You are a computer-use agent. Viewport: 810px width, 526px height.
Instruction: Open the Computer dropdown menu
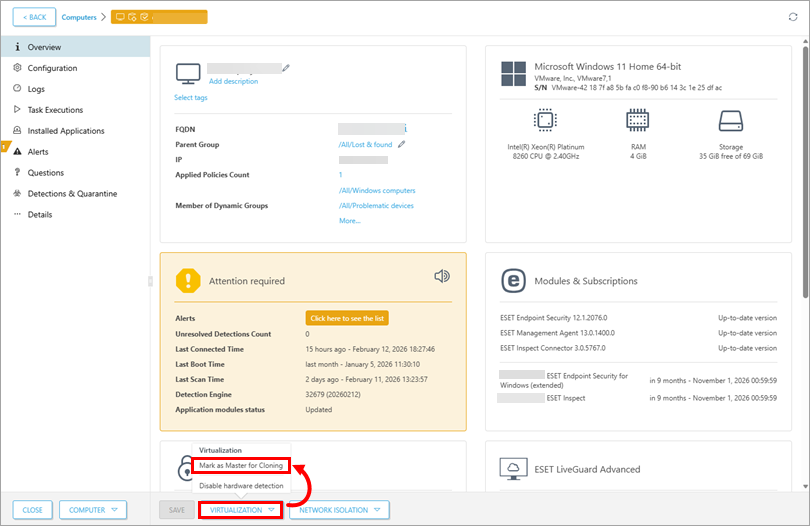(x=93, y=510)
